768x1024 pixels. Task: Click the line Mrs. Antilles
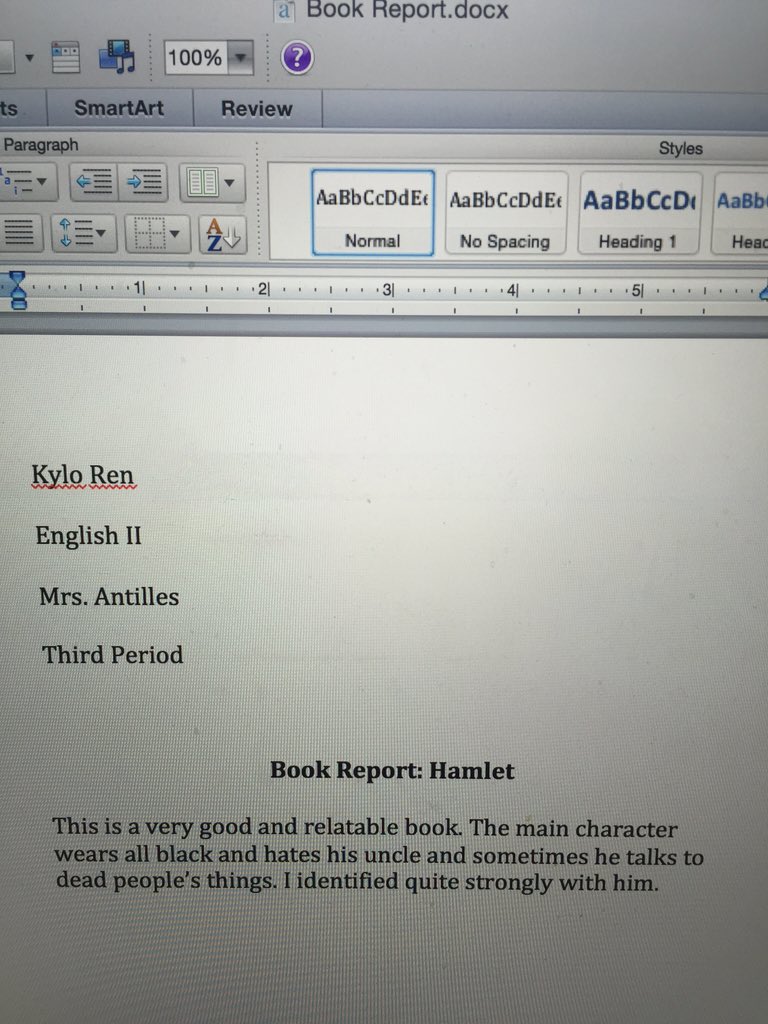tap(109, 596)
